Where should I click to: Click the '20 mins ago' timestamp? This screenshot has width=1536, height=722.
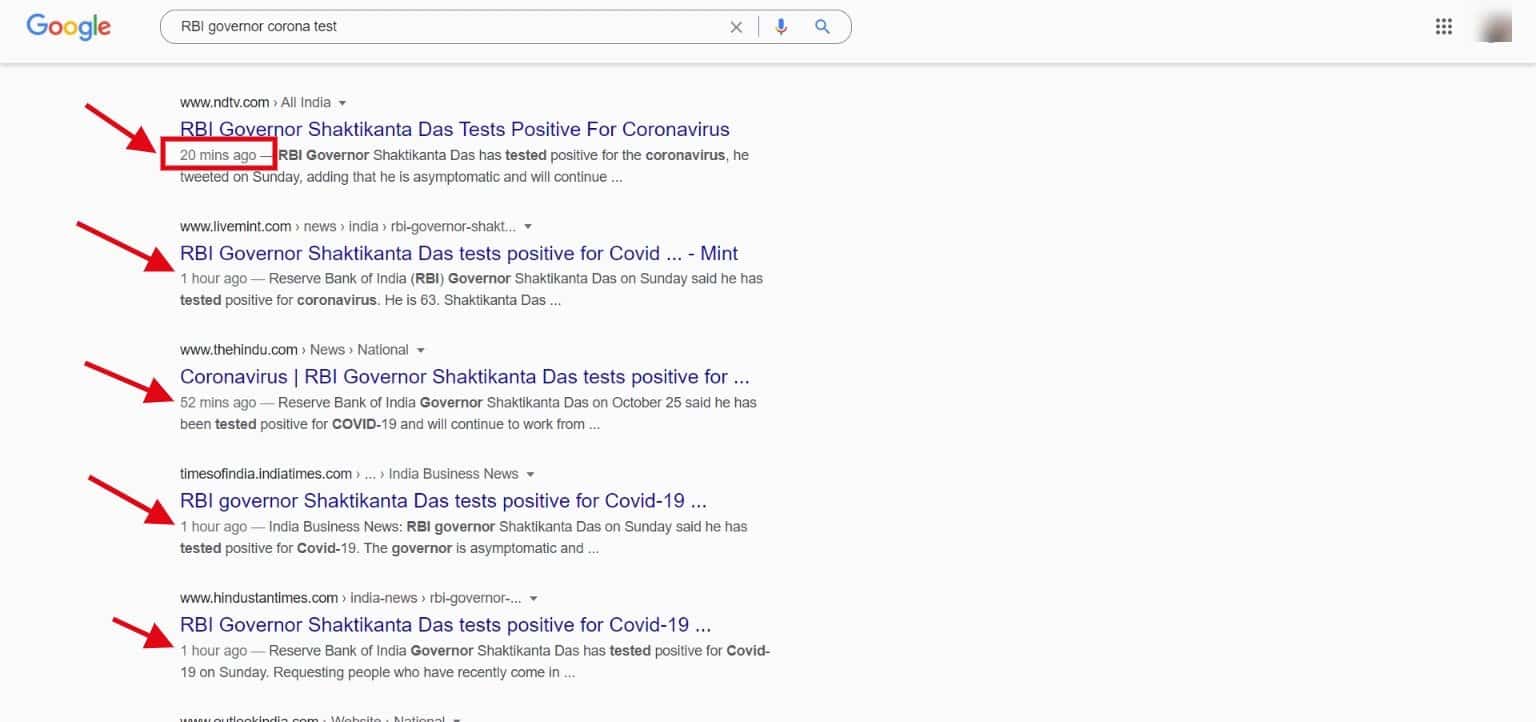pos(218,155)
